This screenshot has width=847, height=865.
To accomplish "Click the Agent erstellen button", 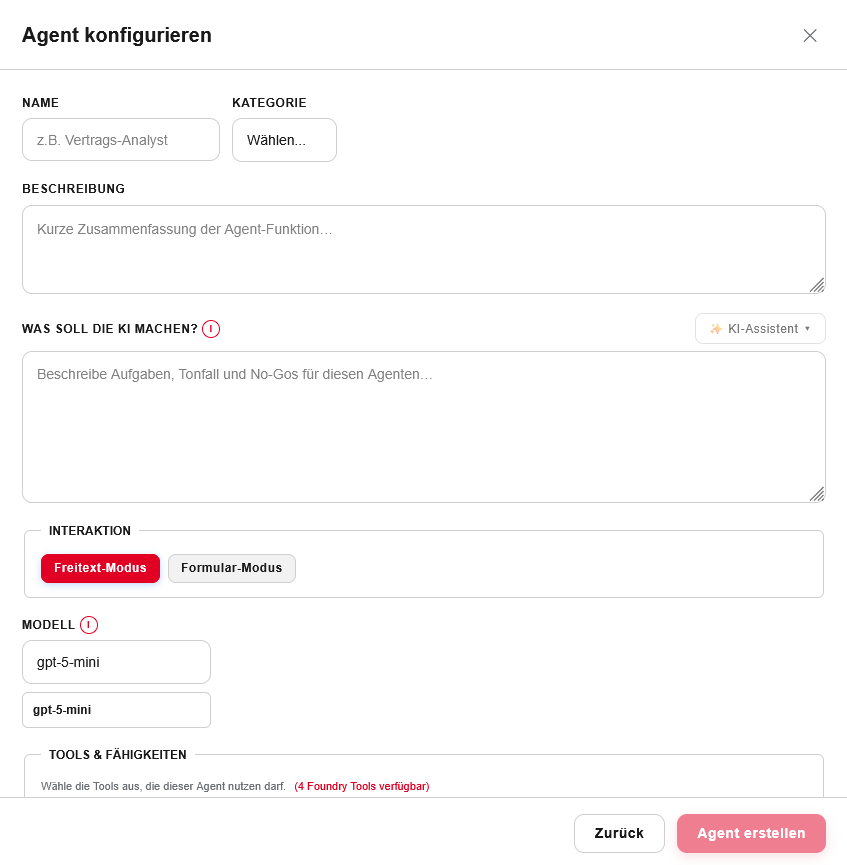I will pos(751,833).
